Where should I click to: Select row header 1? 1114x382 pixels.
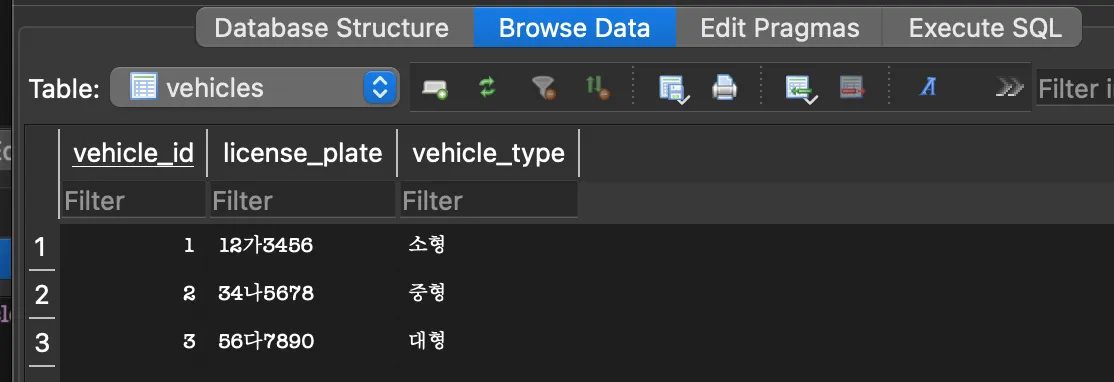41,246
